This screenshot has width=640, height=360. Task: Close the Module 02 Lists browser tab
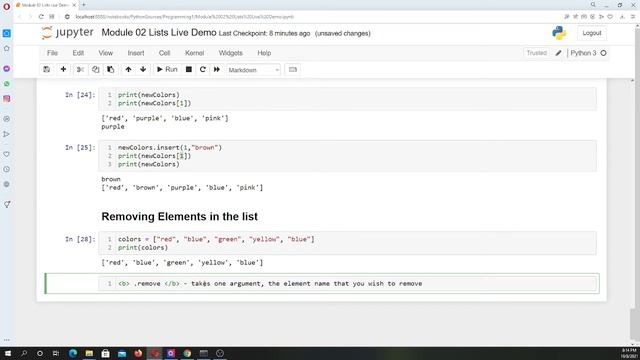[x=74, y=5]
